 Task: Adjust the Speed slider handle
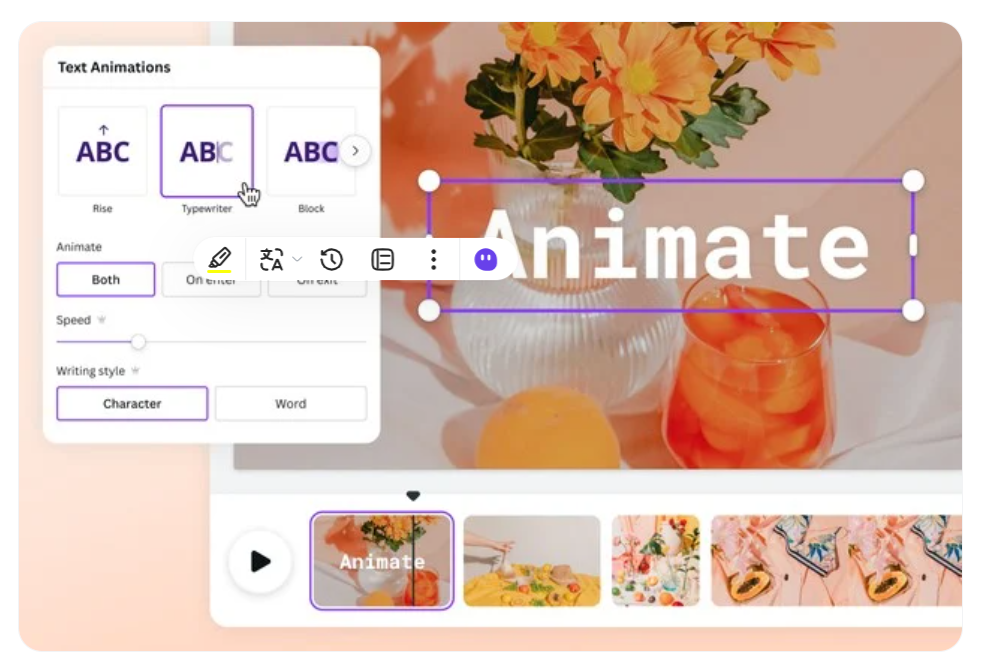pos(138,342)
